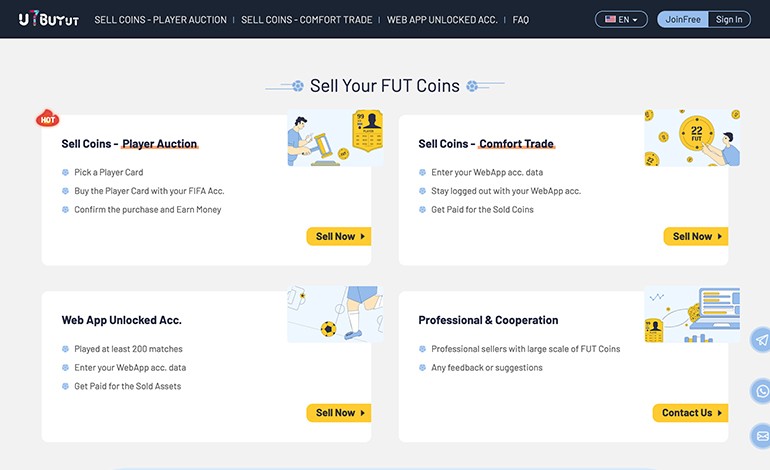Click the Professional & Cooperation laptop illustration
The width and height of the screenshot is (770, 470).
tap(692, 314)
